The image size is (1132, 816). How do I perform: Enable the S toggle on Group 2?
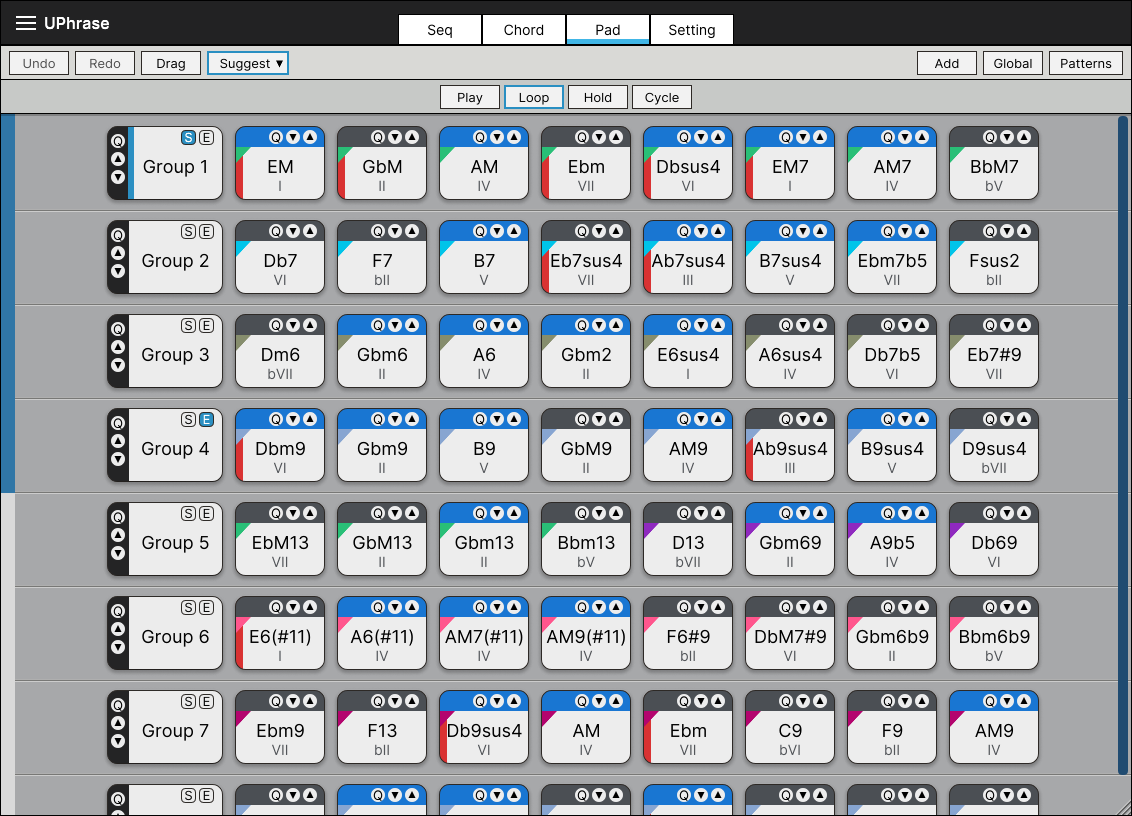click(x=188, y=231)
